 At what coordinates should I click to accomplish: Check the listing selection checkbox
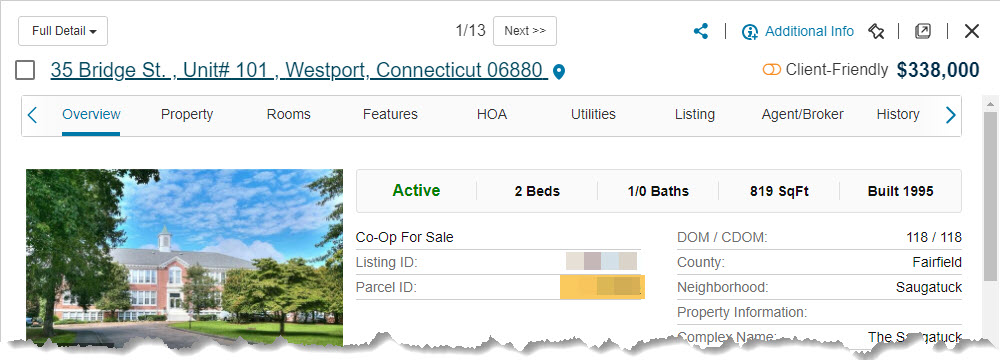click(x=25, y=70)
